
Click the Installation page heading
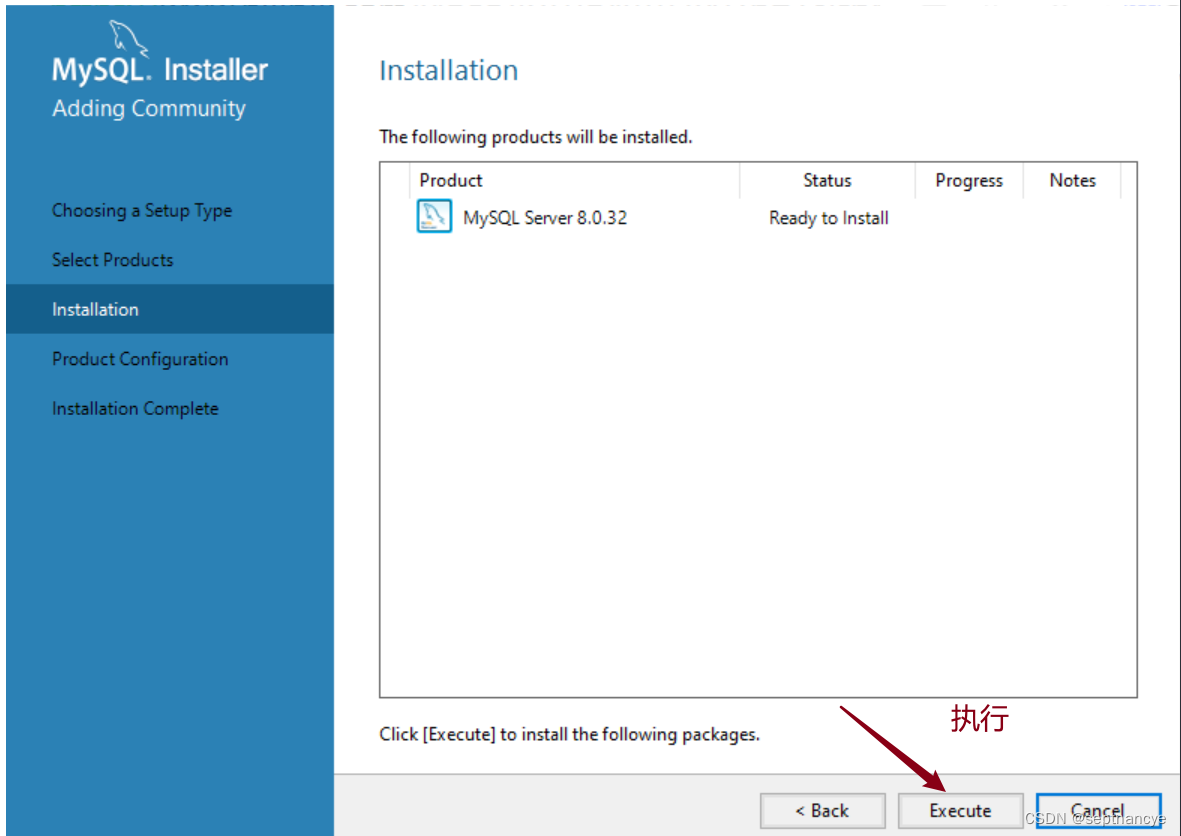448,71
